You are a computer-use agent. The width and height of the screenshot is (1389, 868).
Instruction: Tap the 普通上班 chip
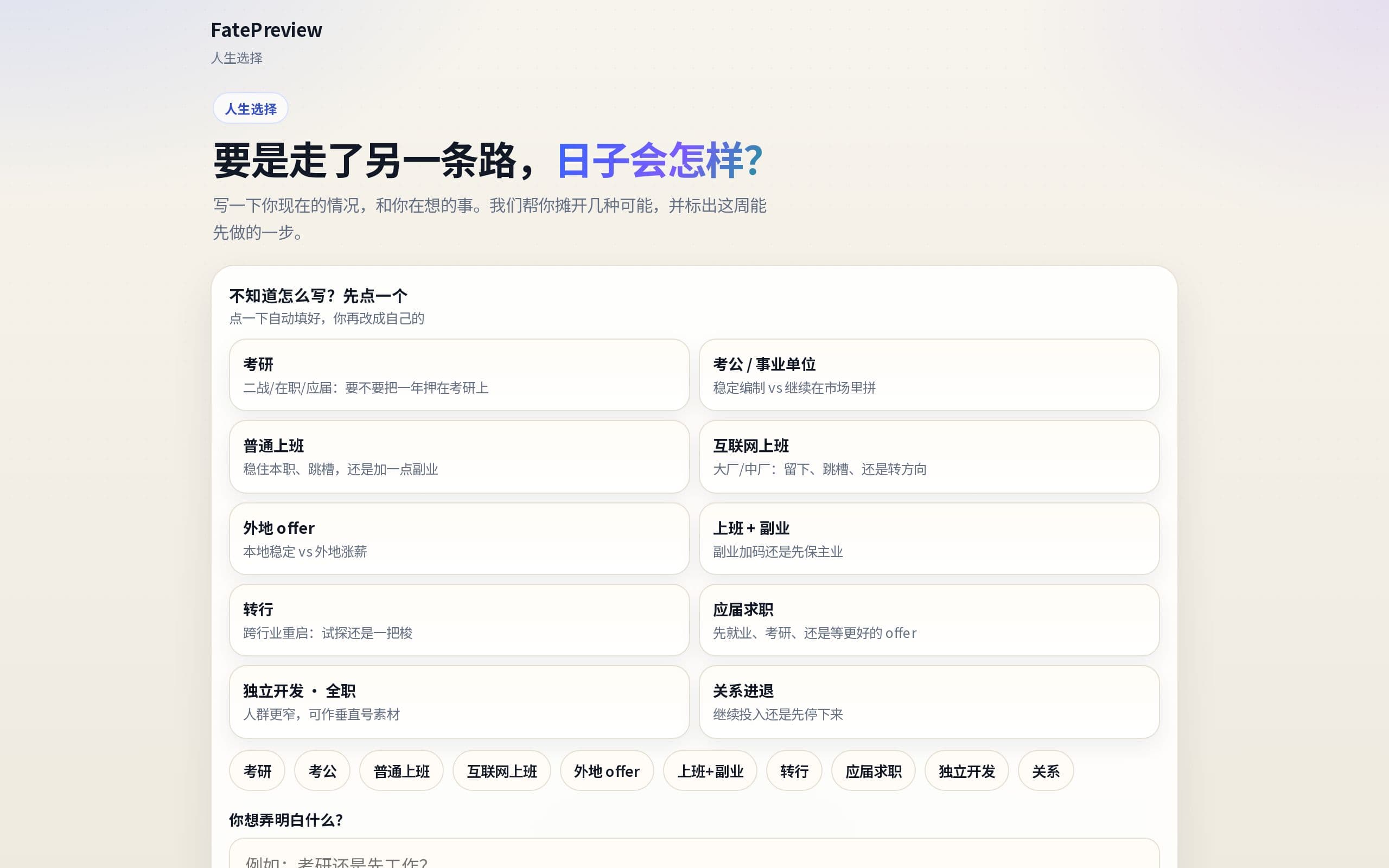(401, 770)
